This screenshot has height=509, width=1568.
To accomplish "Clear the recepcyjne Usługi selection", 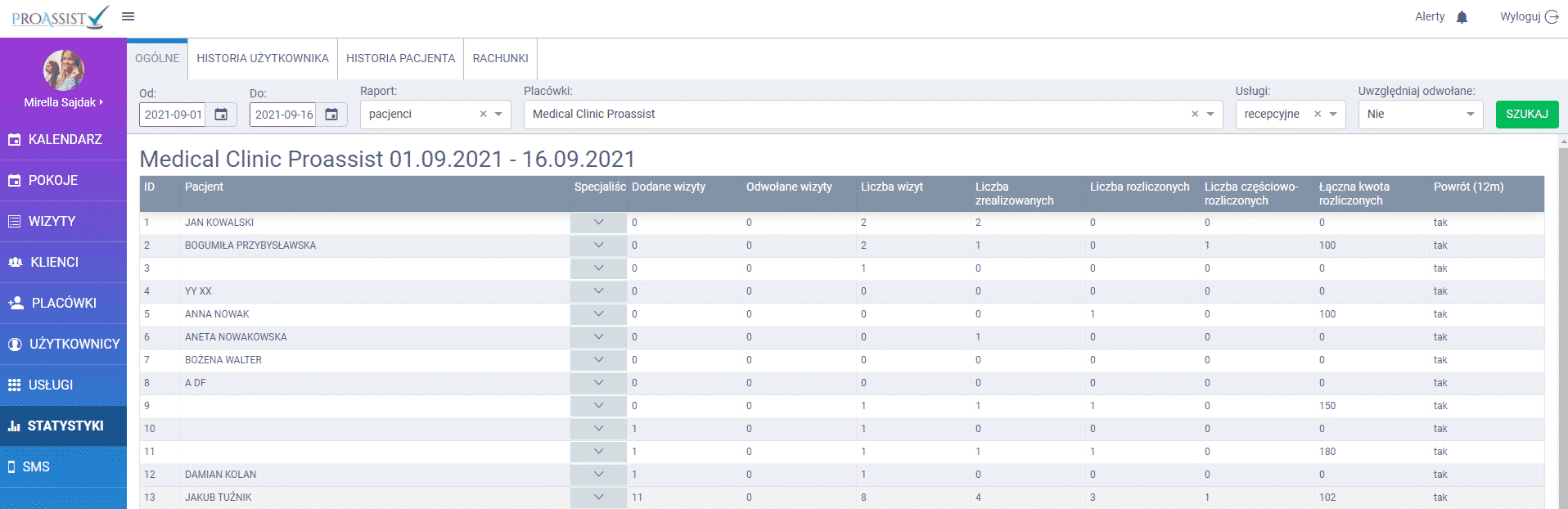I will [1318, 114].
